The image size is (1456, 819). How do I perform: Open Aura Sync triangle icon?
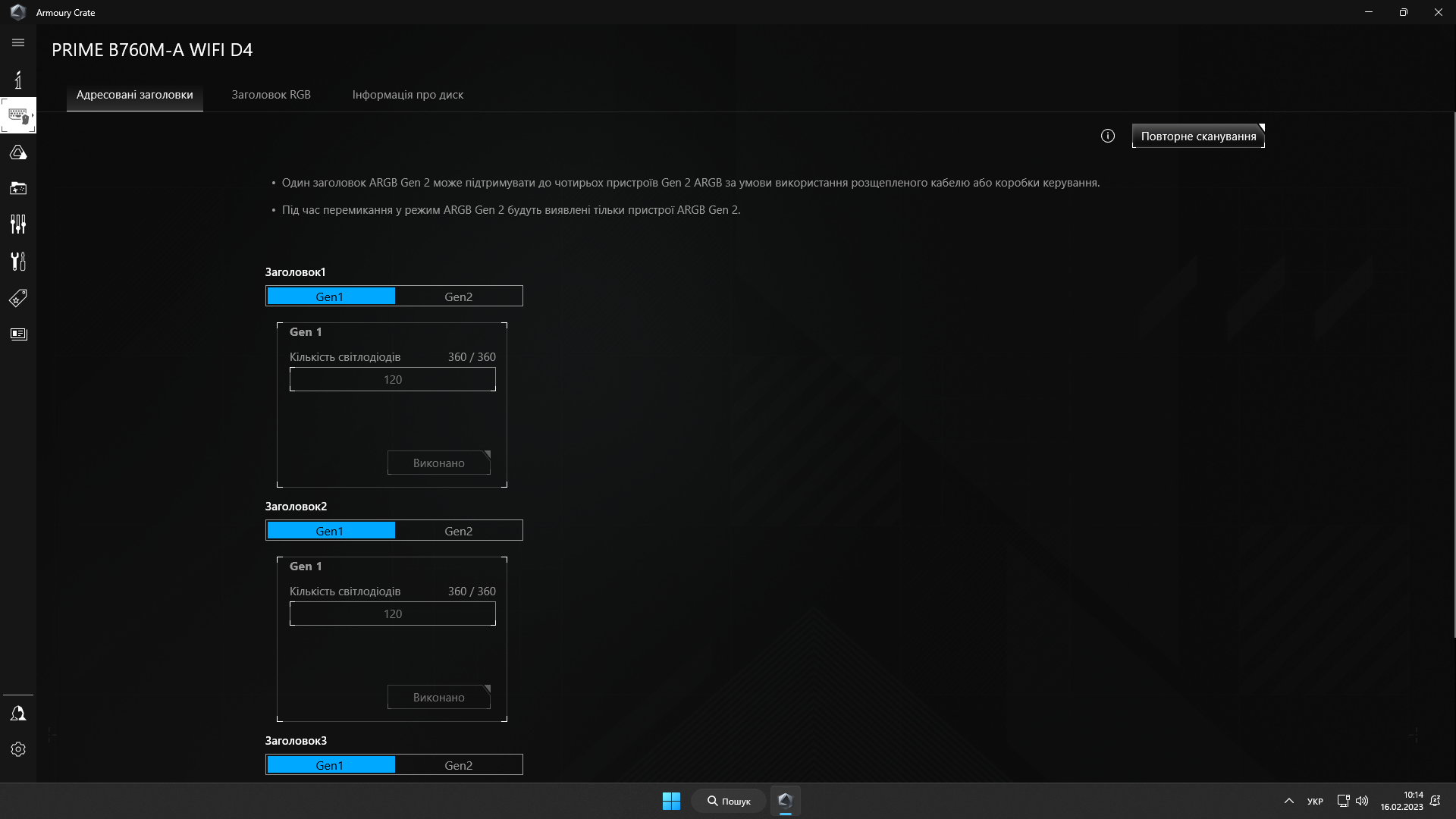(x=18, y=152)
